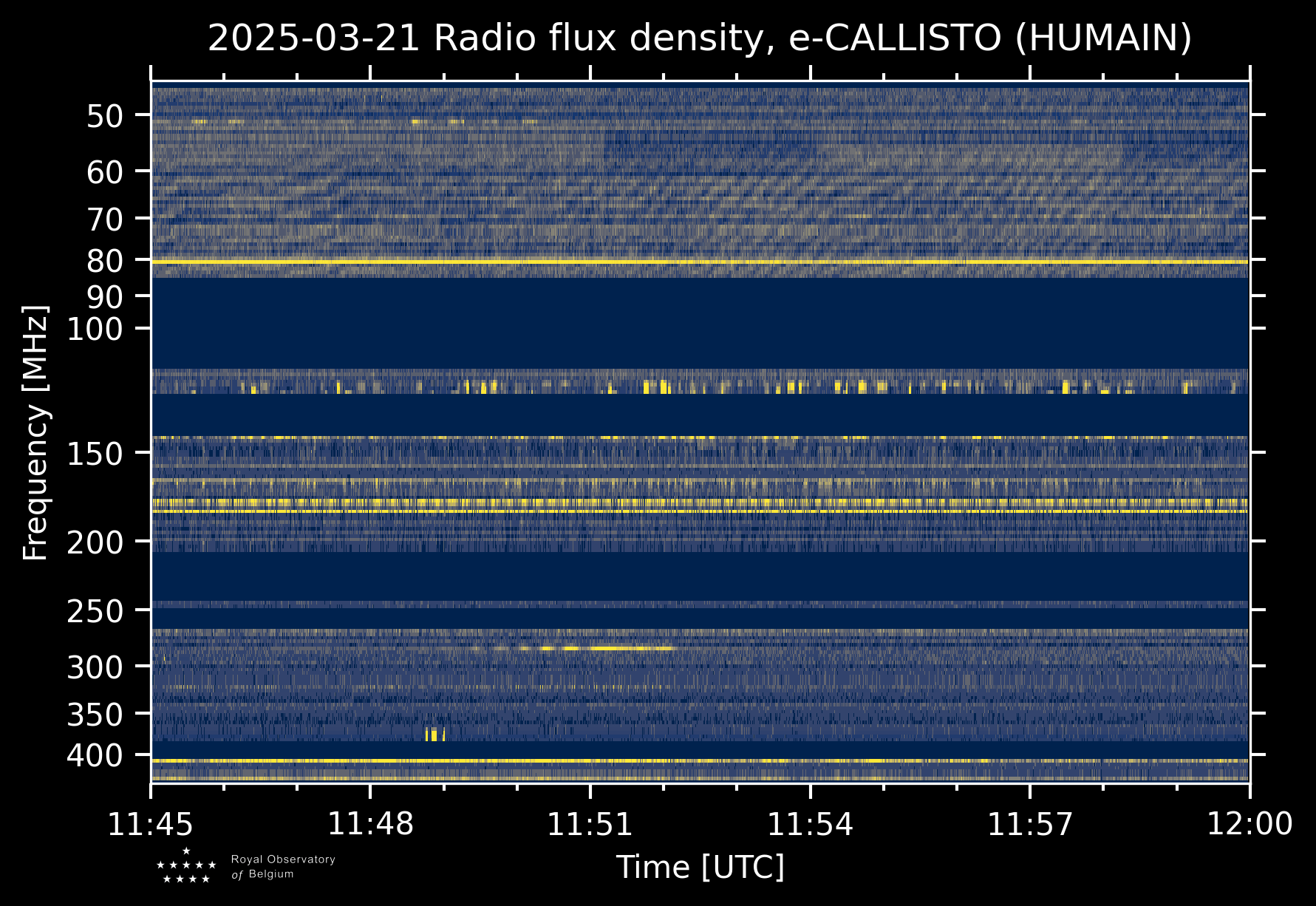Select the 11:48 time tick label
This screenshot has width=1316, height=906.
[370, 824]
